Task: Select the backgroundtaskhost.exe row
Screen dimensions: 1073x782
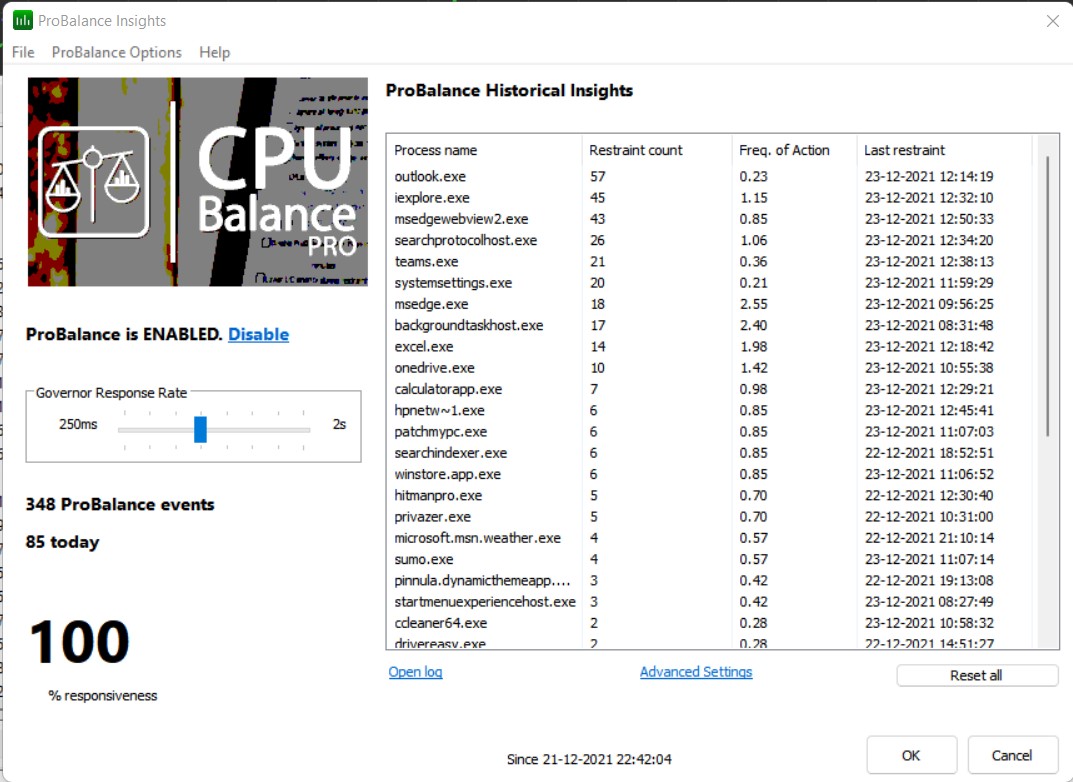Action: click(709, 325)
